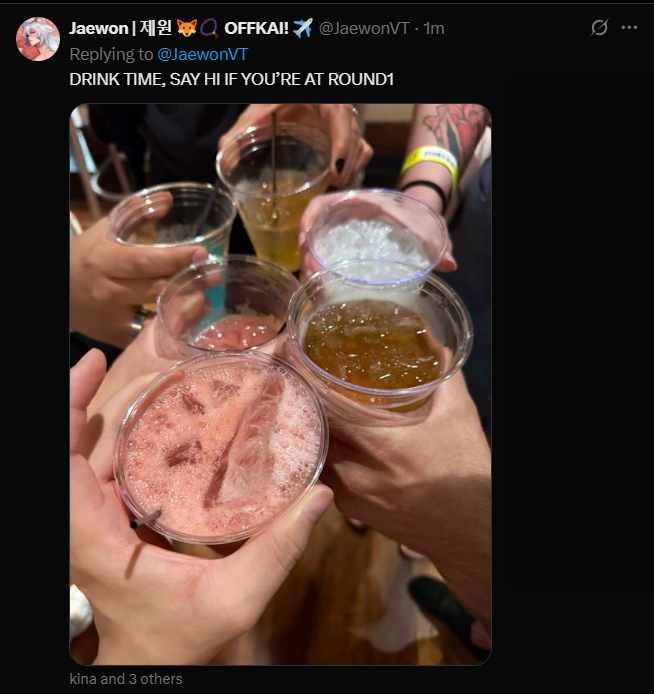This screenshot has width=654, height=694.
Task: Click the blue @JaewonVT replying-to mention
Action: tap(202, 54)
